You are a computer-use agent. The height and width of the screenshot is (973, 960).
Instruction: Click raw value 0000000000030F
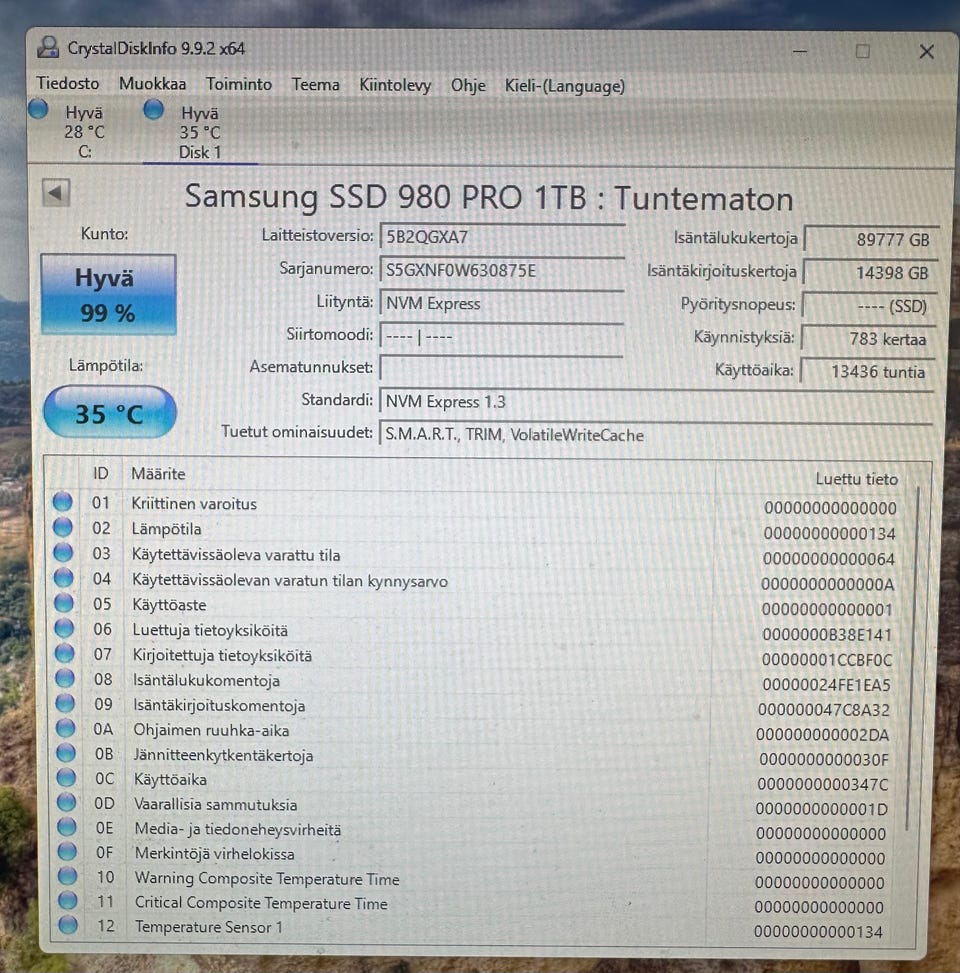click(824, 760)
